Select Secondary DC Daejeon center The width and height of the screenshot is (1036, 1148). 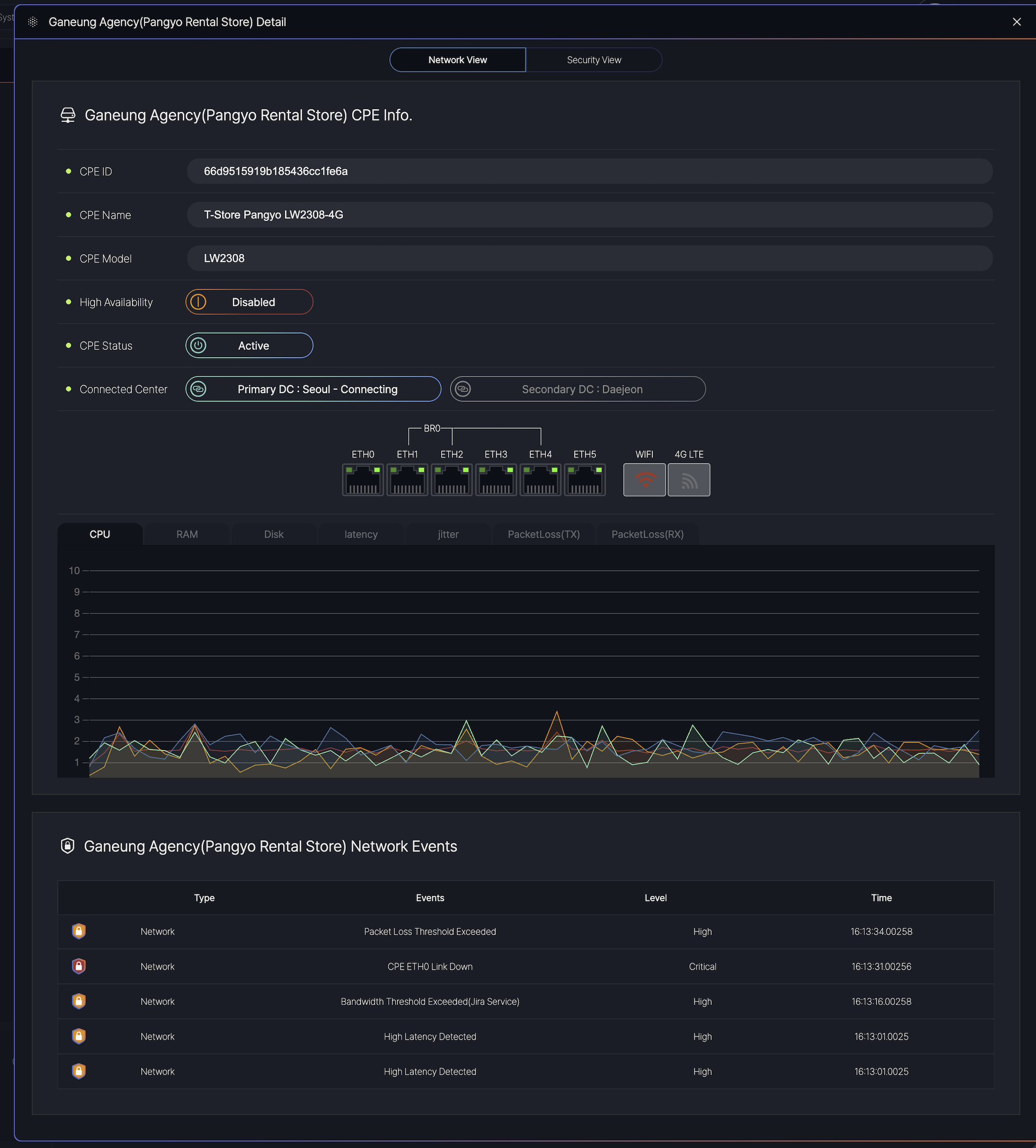point(578,389)
